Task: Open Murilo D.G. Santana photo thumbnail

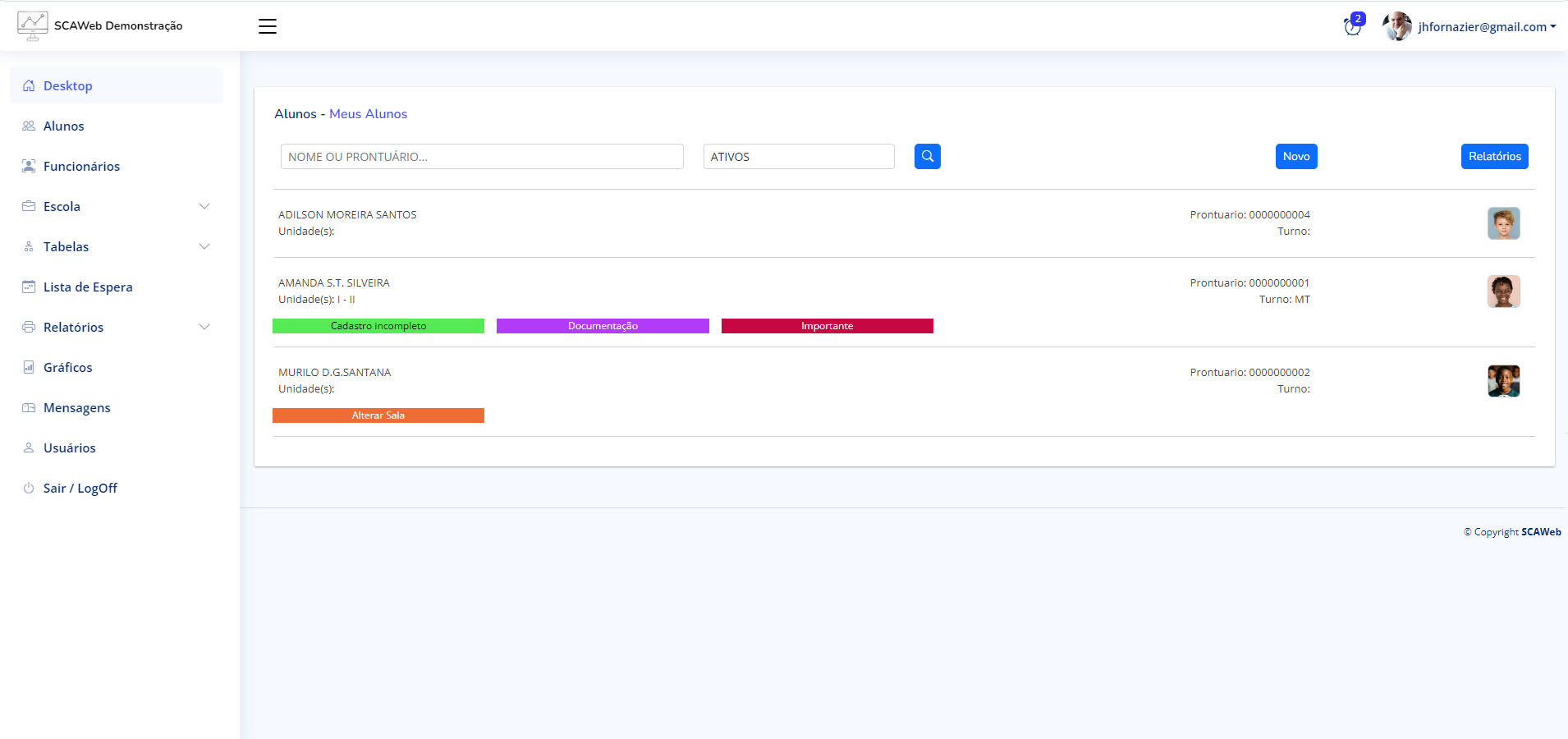Action: click(1503, 381)
